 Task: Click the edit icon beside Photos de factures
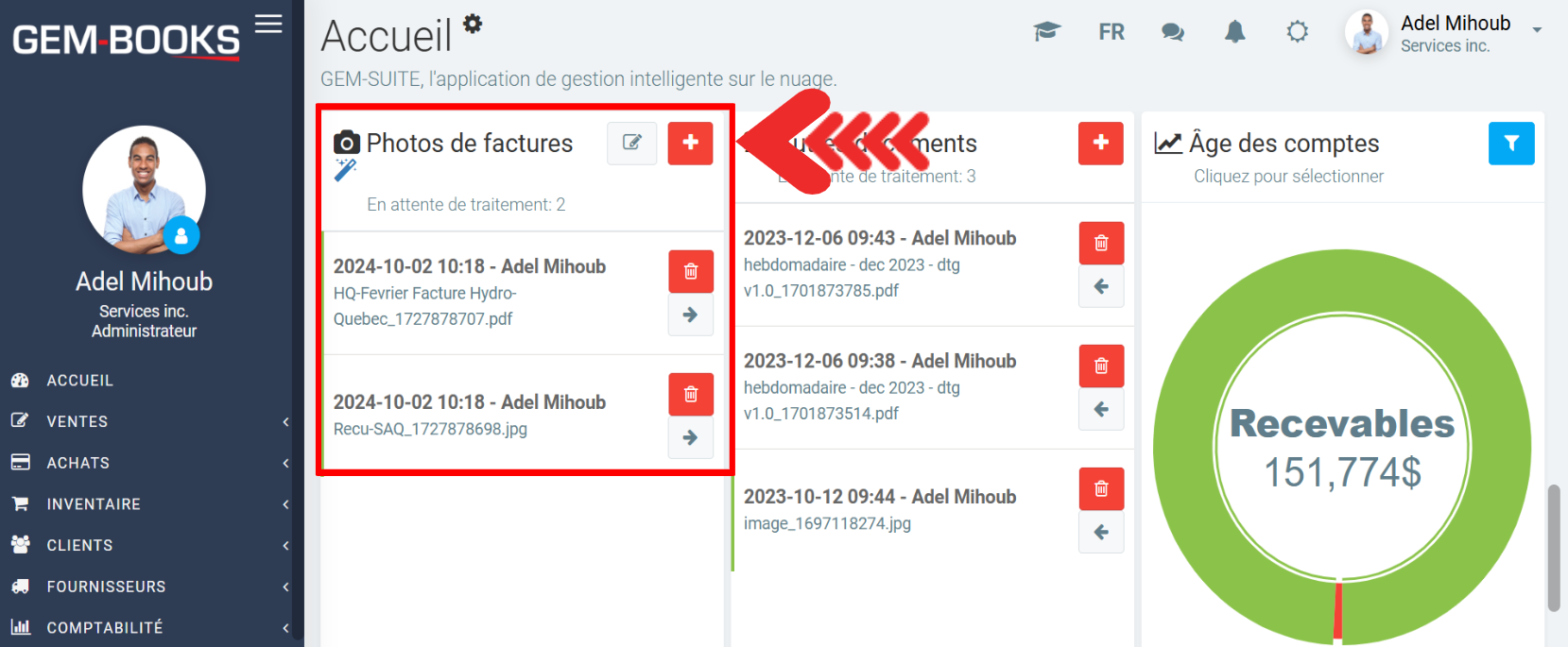pos(631,143)
